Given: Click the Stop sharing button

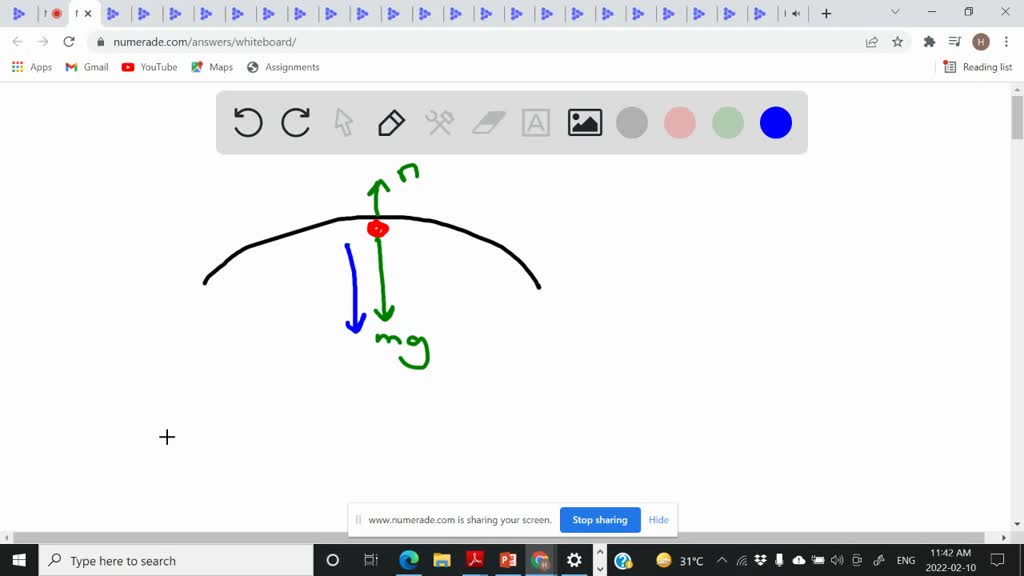Looking at the screenshot, I should (x=600, y=520).
